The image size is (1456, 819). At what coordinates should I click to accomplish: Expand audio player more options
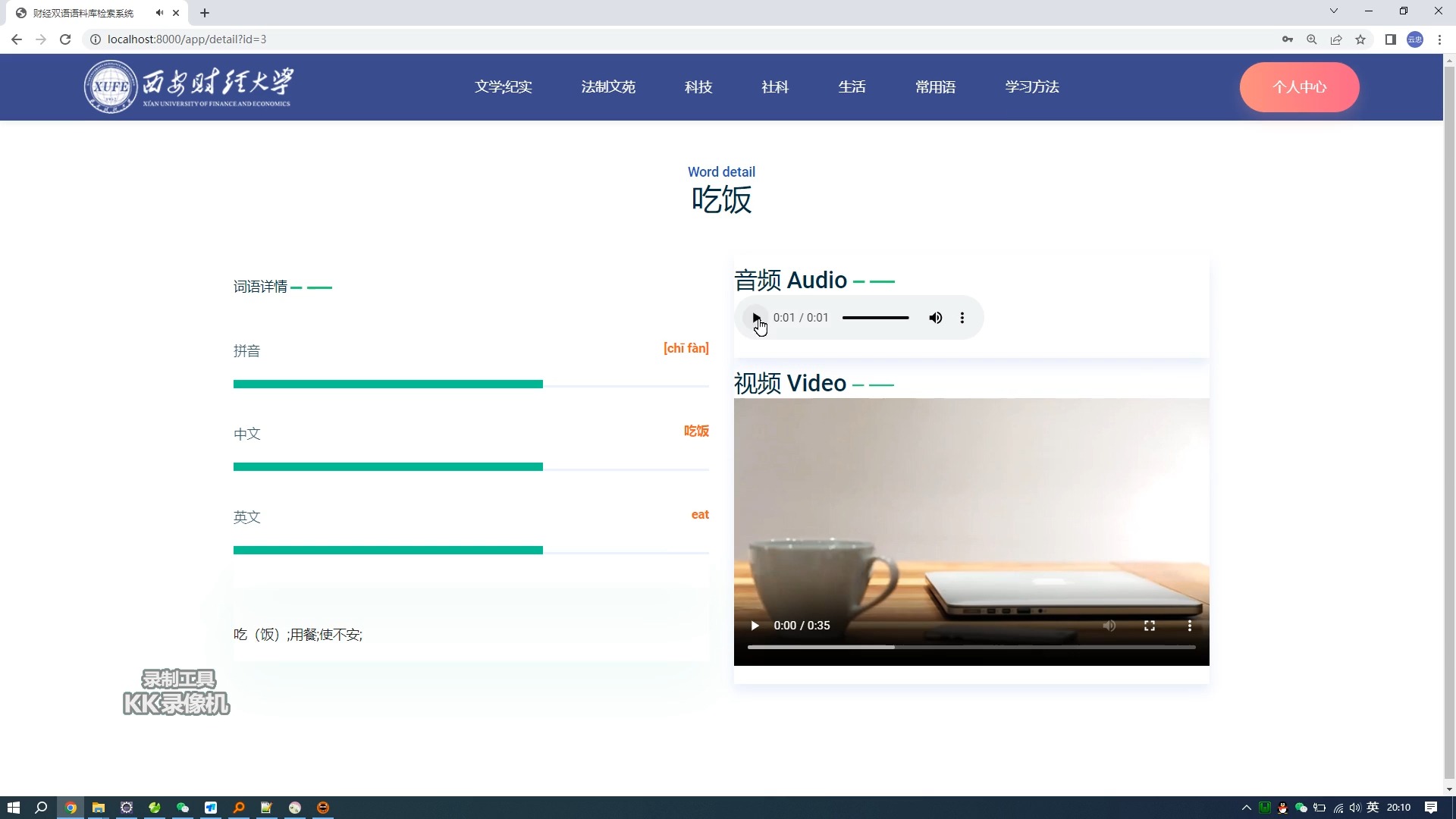962,317
